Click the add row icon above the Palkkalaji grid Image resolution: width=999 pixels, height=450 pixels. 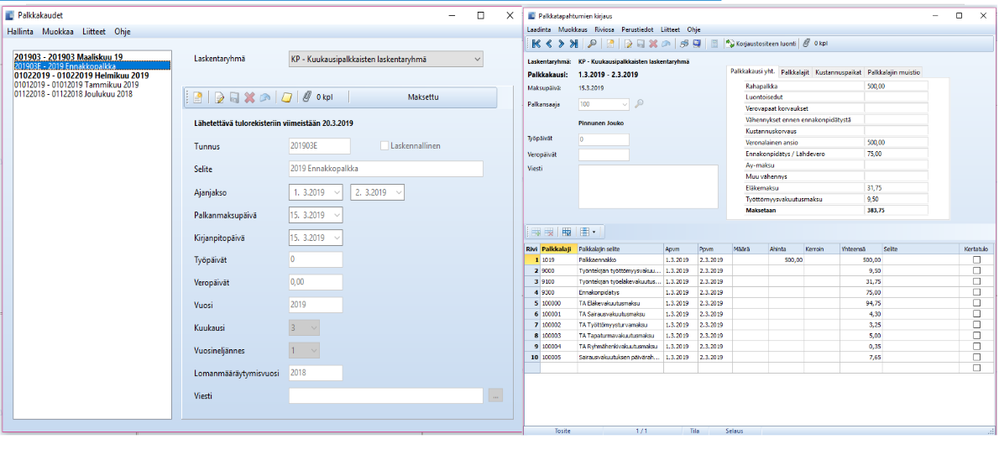coord(536,232)
